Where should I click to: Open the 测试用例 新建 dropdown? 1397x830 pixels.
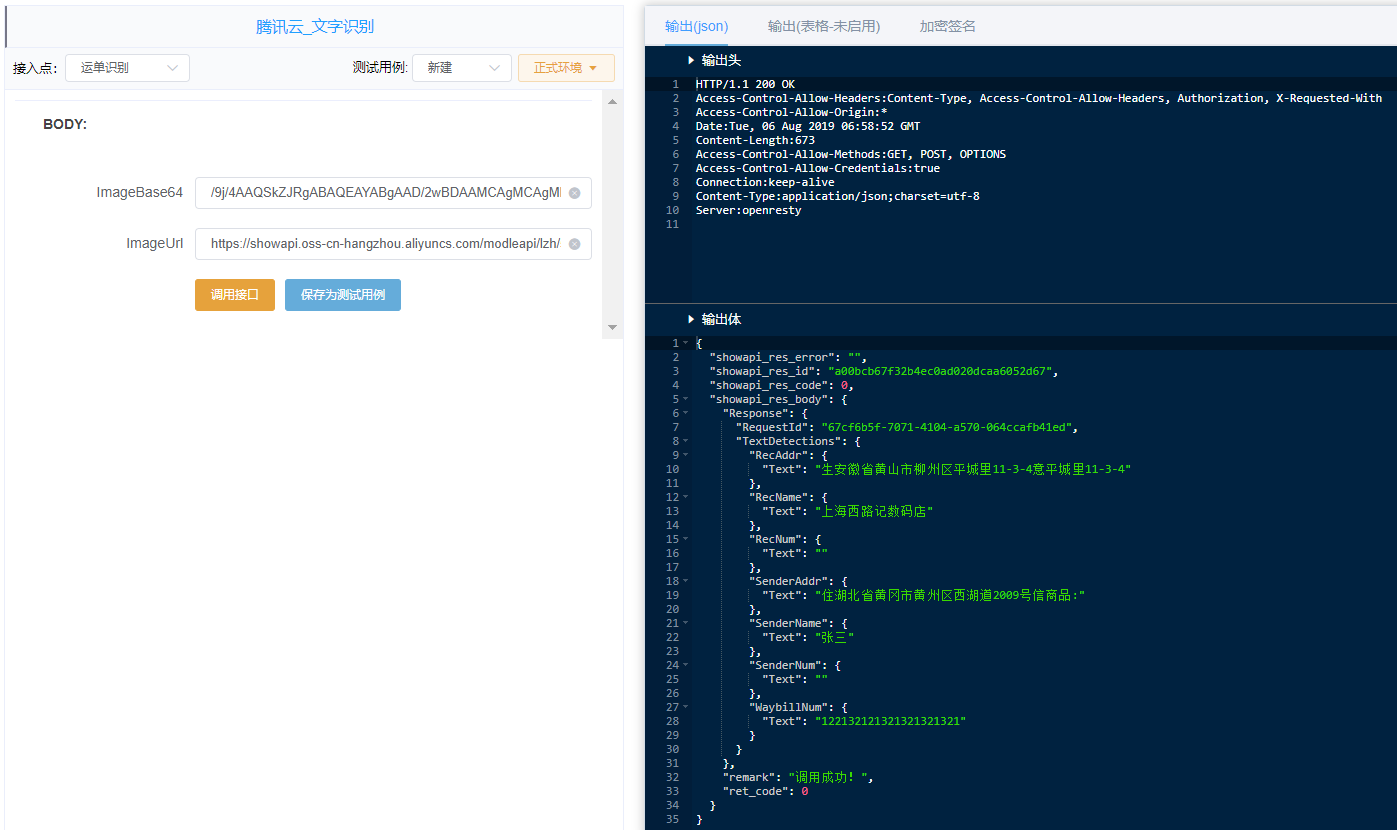461,68
